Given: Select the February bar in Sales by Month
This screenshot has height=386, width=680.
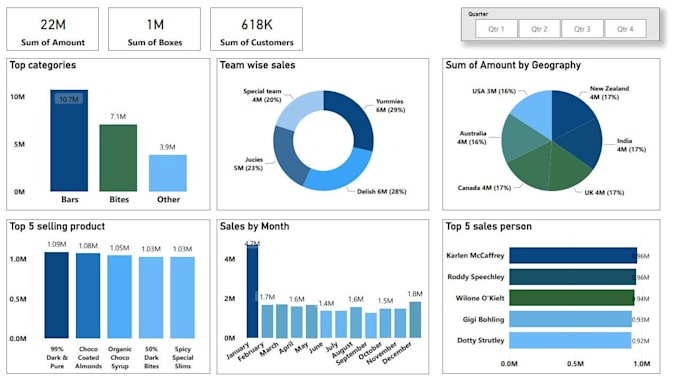Looking at the screenshot, I should pos(267,321).
